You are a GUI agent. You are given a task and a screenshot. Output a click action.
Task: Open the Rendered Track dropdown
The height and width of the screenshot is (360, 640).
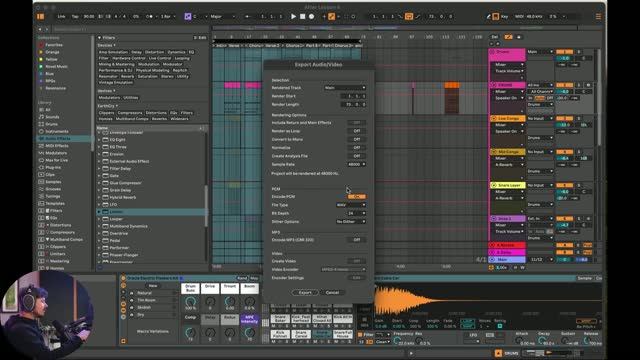coord(345,88)
